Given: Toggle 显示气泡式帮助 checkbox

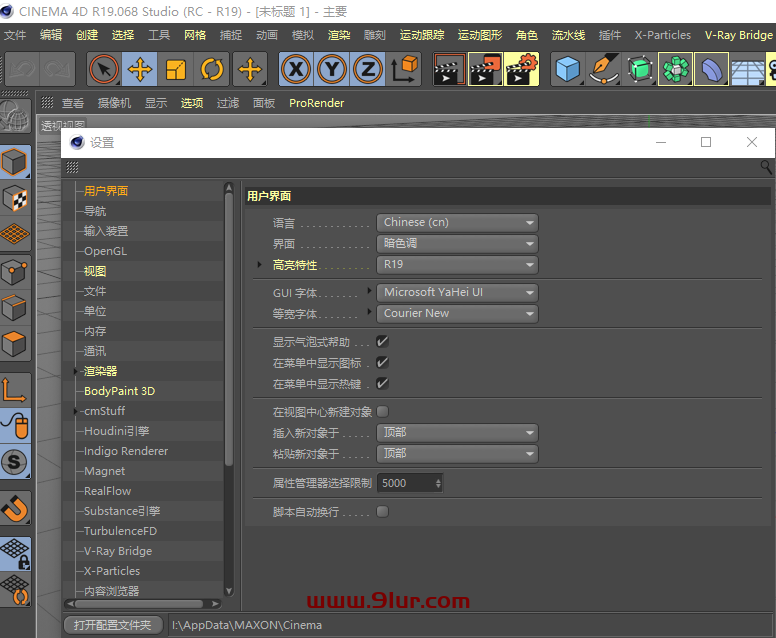Looking at the screenshot, I should (382, 342).
